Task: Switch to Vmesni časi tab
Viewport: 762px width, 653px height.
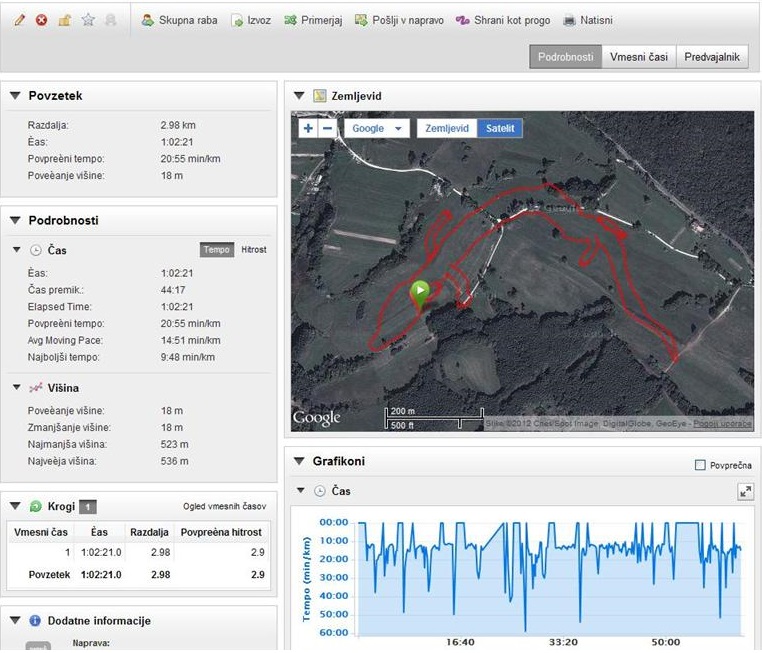Action: pos(639,57)
